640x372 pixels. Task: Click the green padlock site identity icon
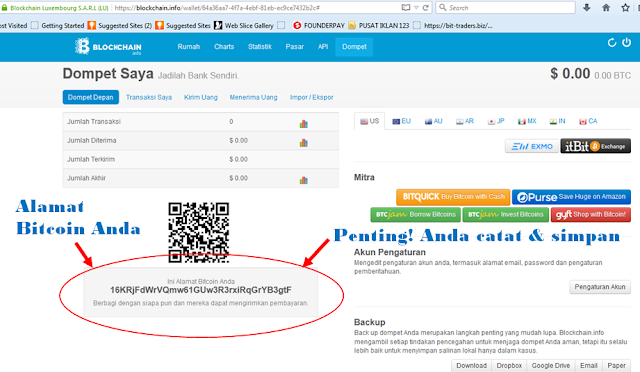(x=4, y=8)
